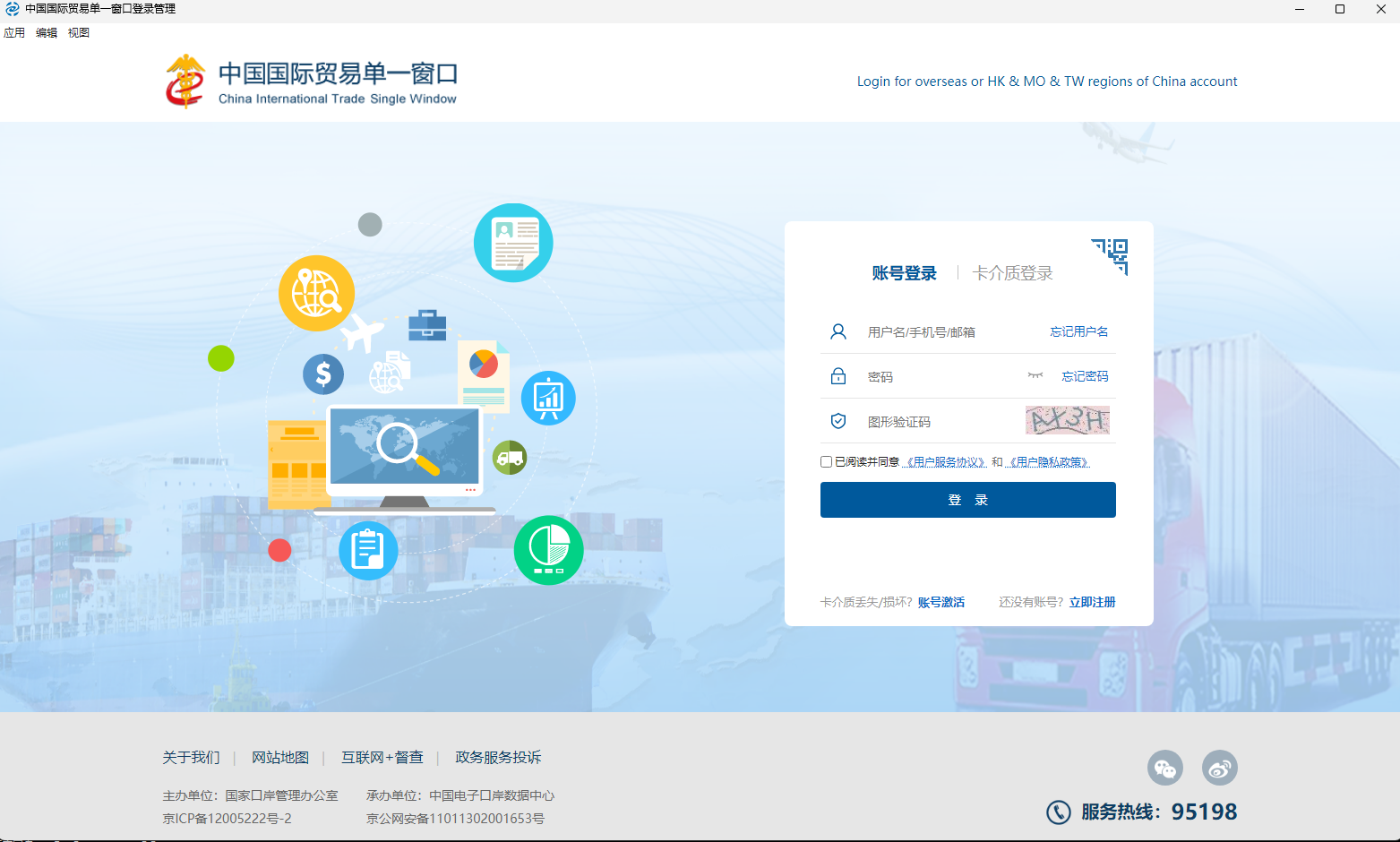The height and width of the screenshot is (842, 1400).
Task: Select the 账号登录 tab
Action: (x=904, y=273)
